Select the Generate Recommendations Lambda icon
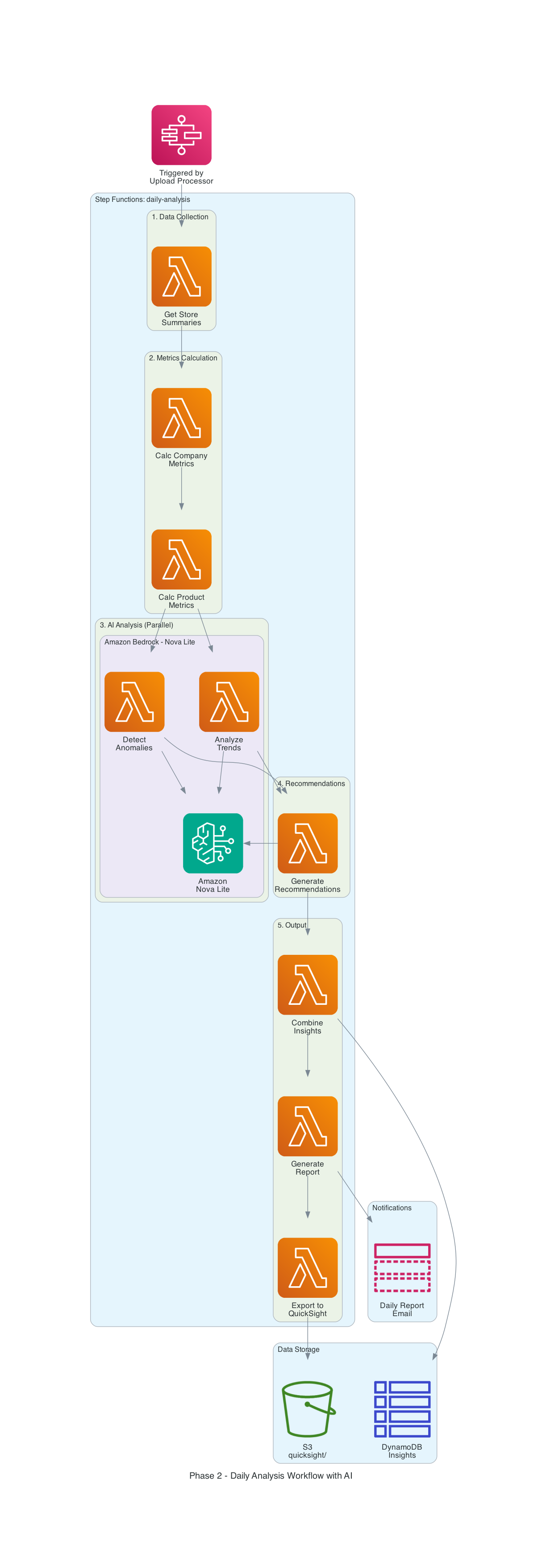The image size is (542, 1568). coord(307,843)
